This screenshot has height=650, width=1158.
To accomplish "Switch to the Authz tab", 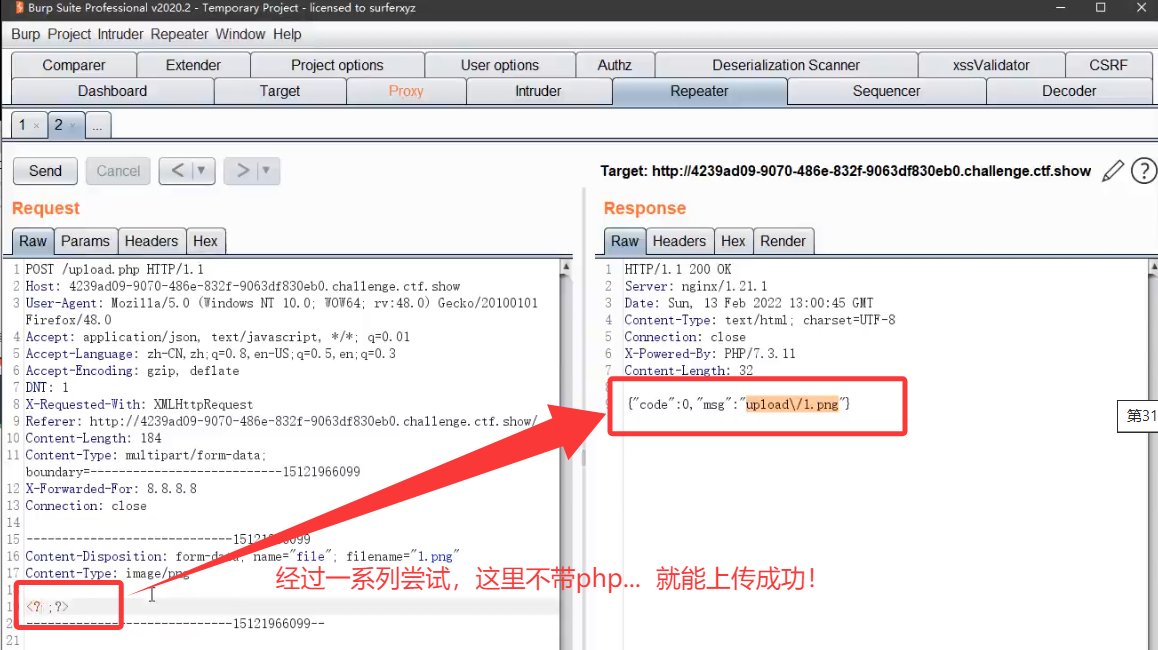I will click(614, 65).
